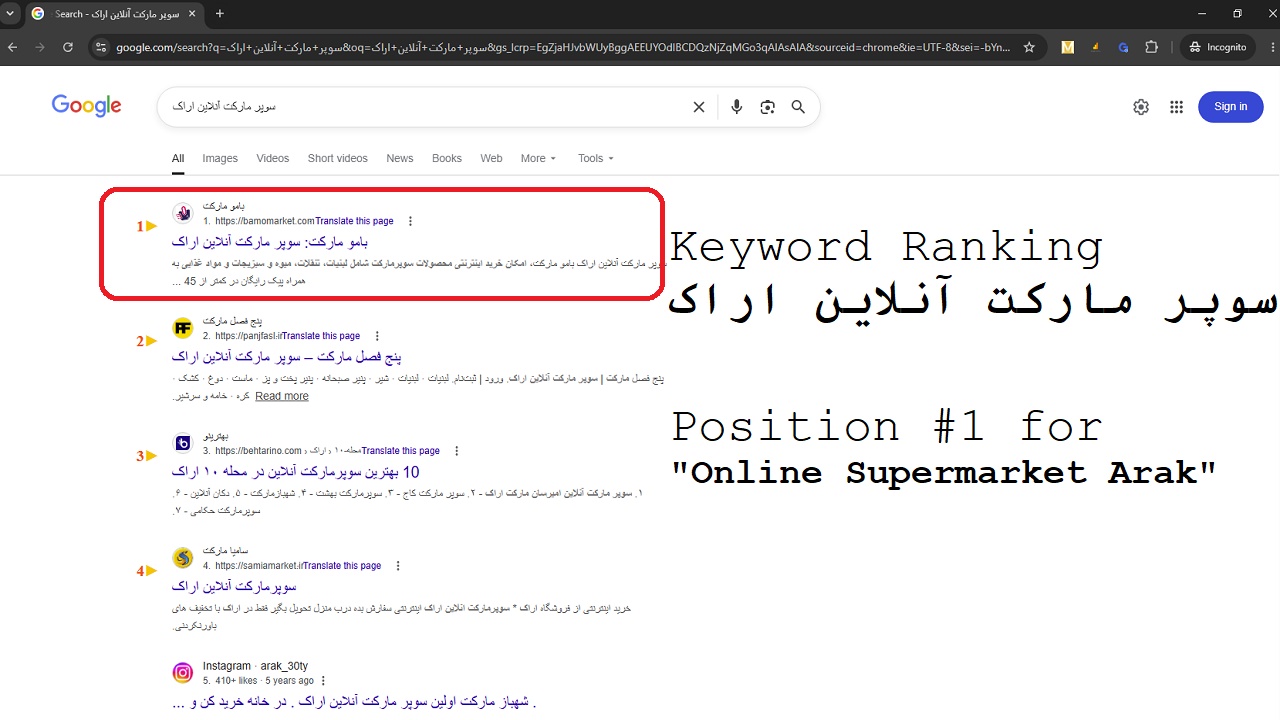This screenshot has height=720, width=1280.
Task: Open the Google apps grid
Action: click(1176, 107)
